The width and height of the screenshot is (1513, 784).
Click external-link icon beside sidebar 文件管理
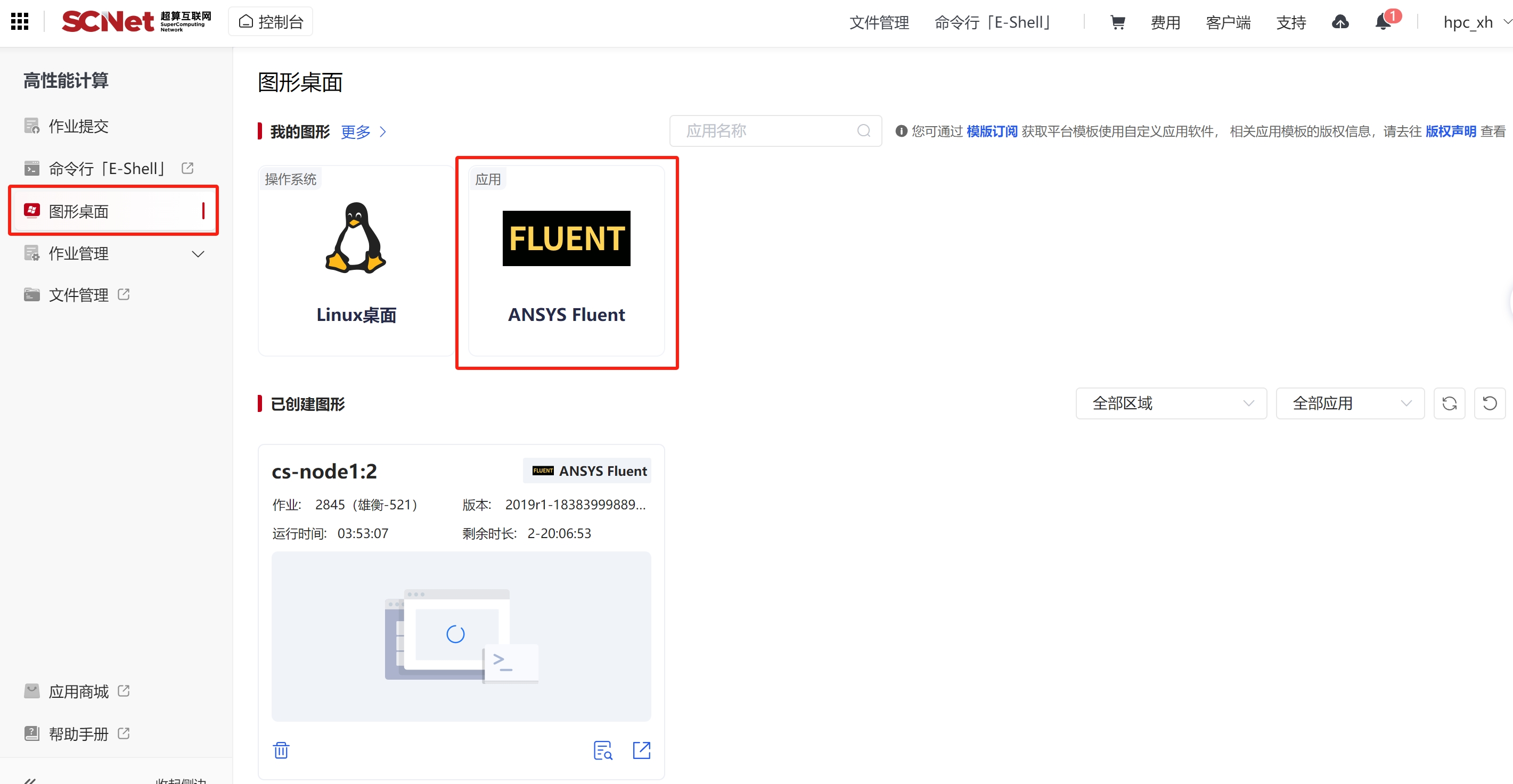[x=124, y=294]
